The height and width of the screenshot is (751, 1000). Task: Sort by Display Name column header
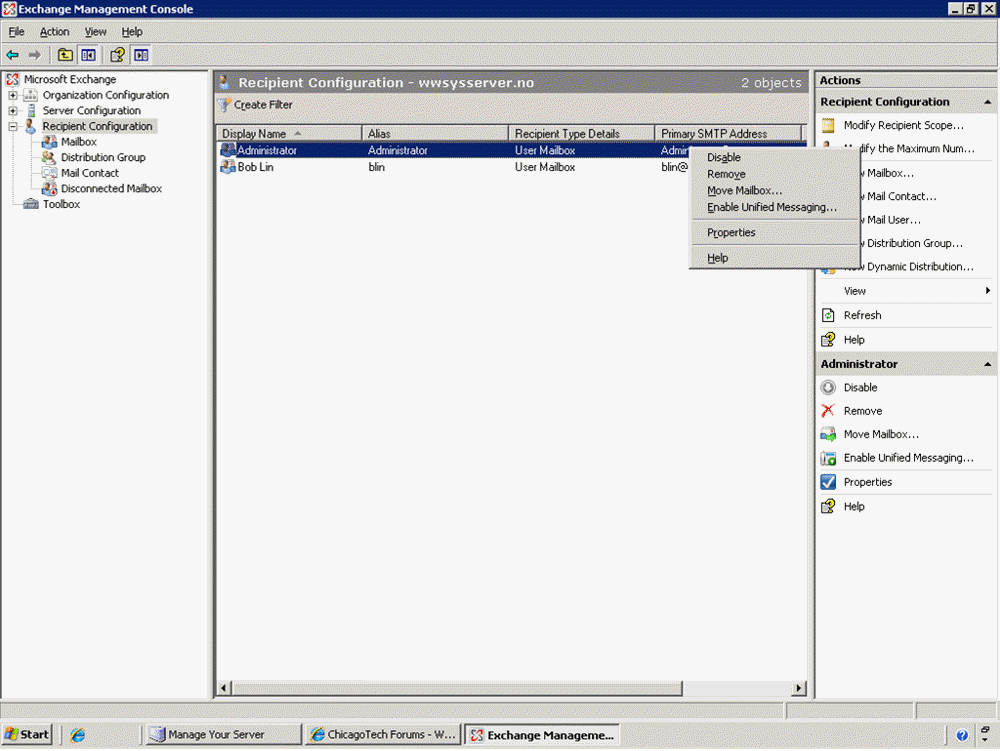click(x=290, y=133)
